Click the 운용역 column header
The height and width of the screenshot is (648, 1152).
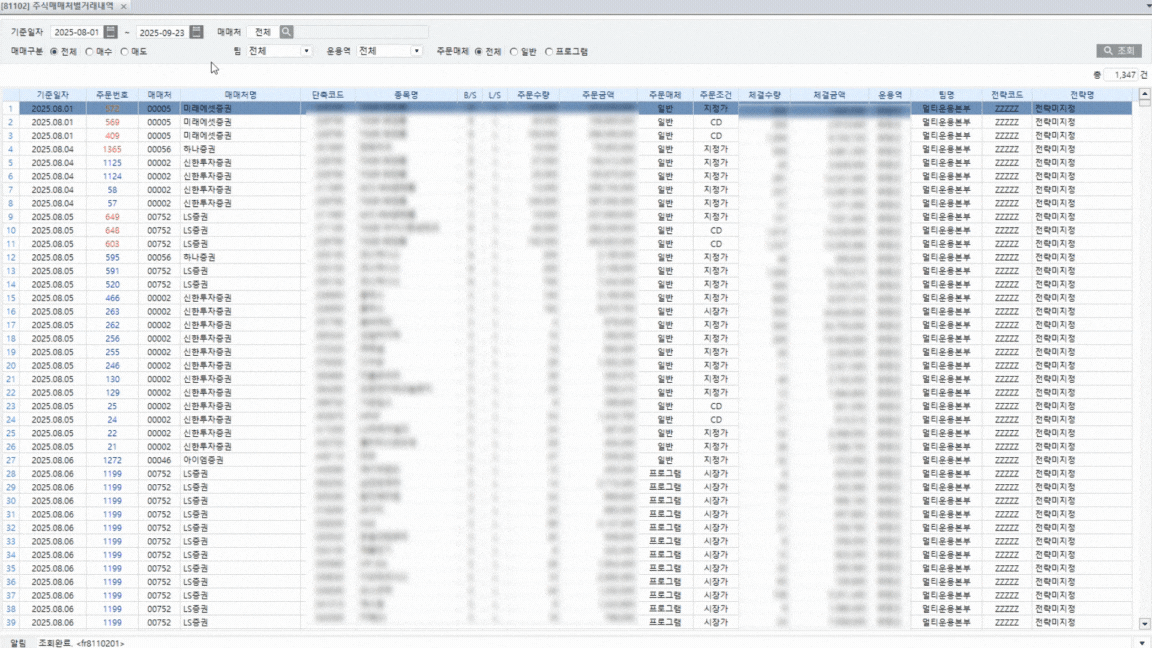[x=890, y=95]
